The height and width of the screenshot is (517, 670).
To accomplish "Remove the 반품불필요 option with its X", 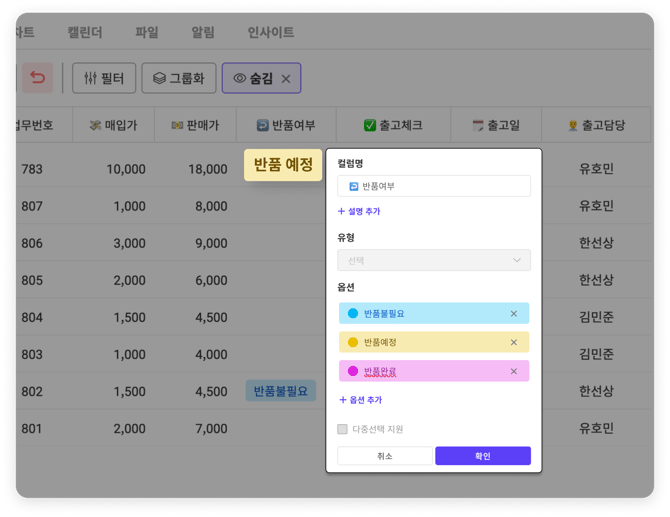I will [x=514, y=314].
